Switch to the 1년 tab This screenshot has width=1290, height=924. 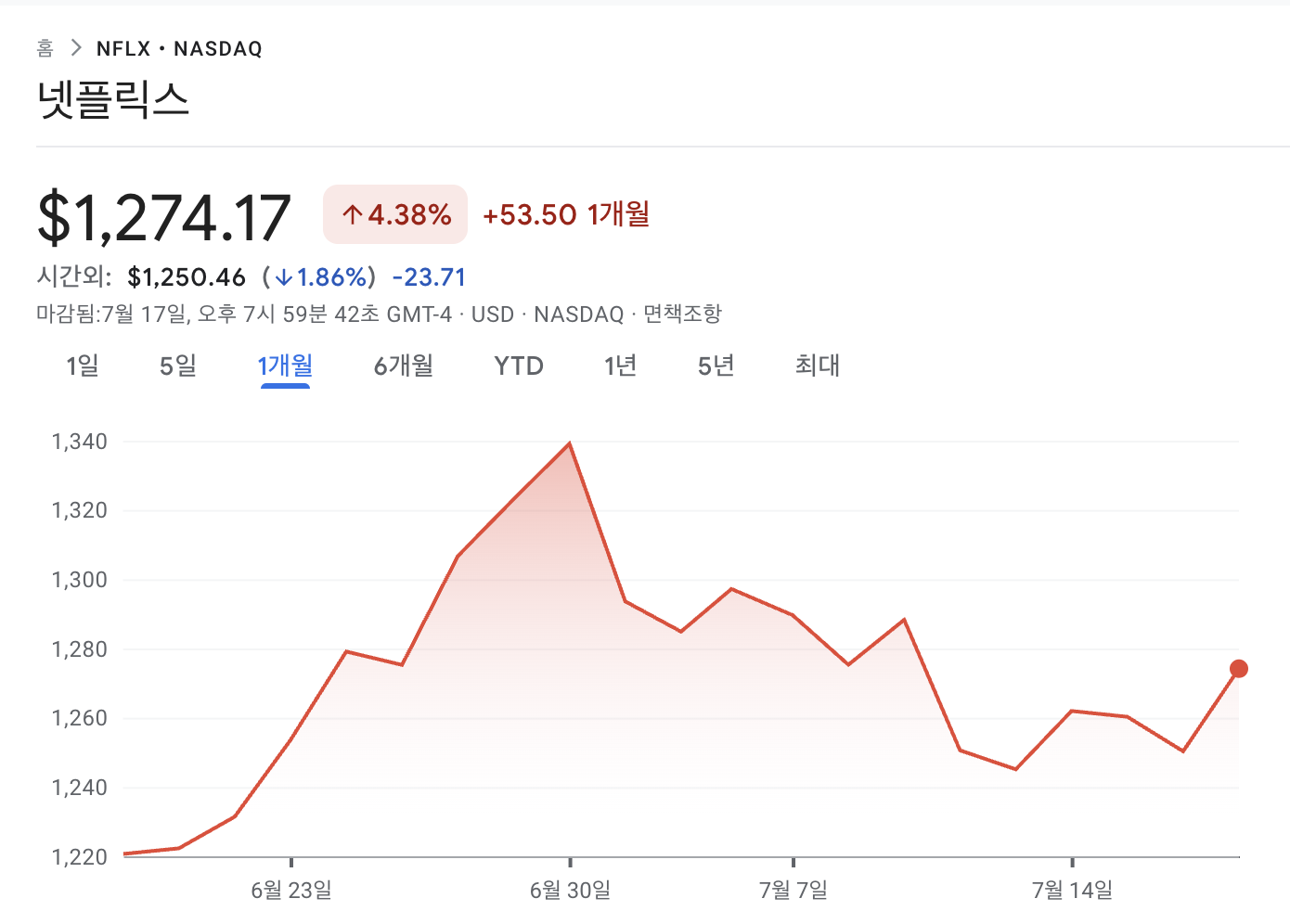[620, 366]
